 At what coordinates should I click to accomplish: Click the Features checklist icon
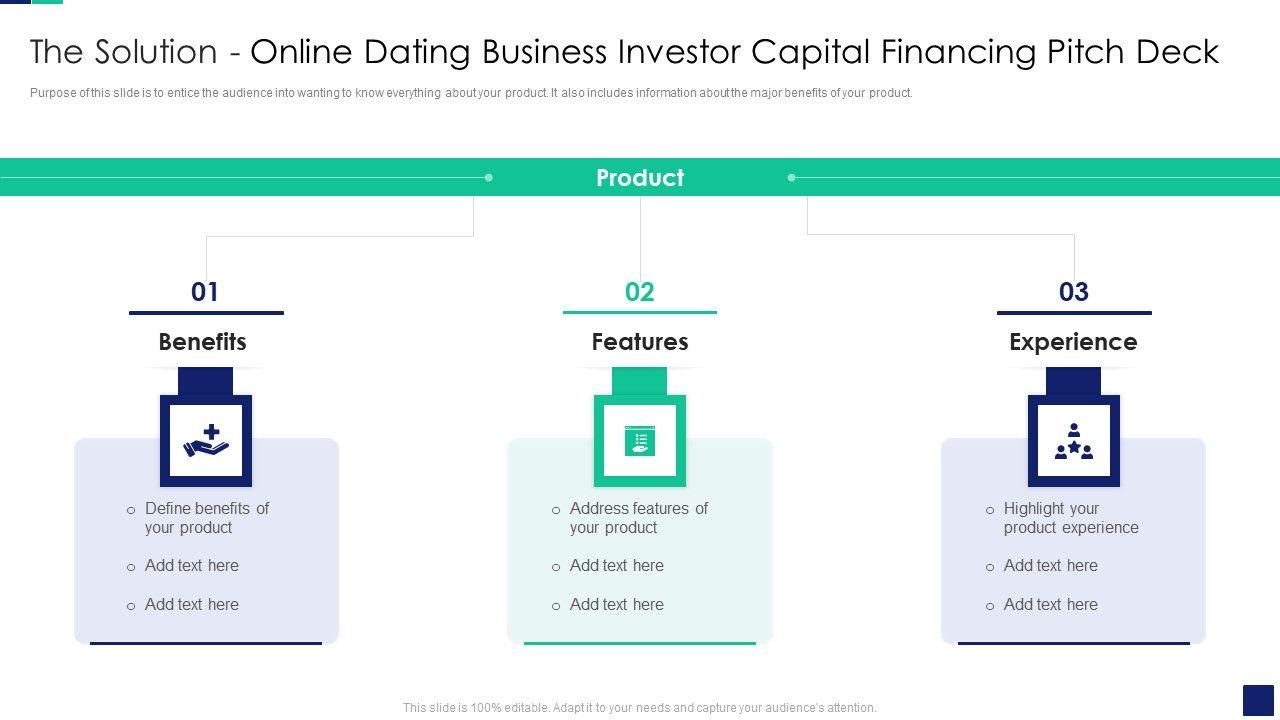click(x=640, y=441)
